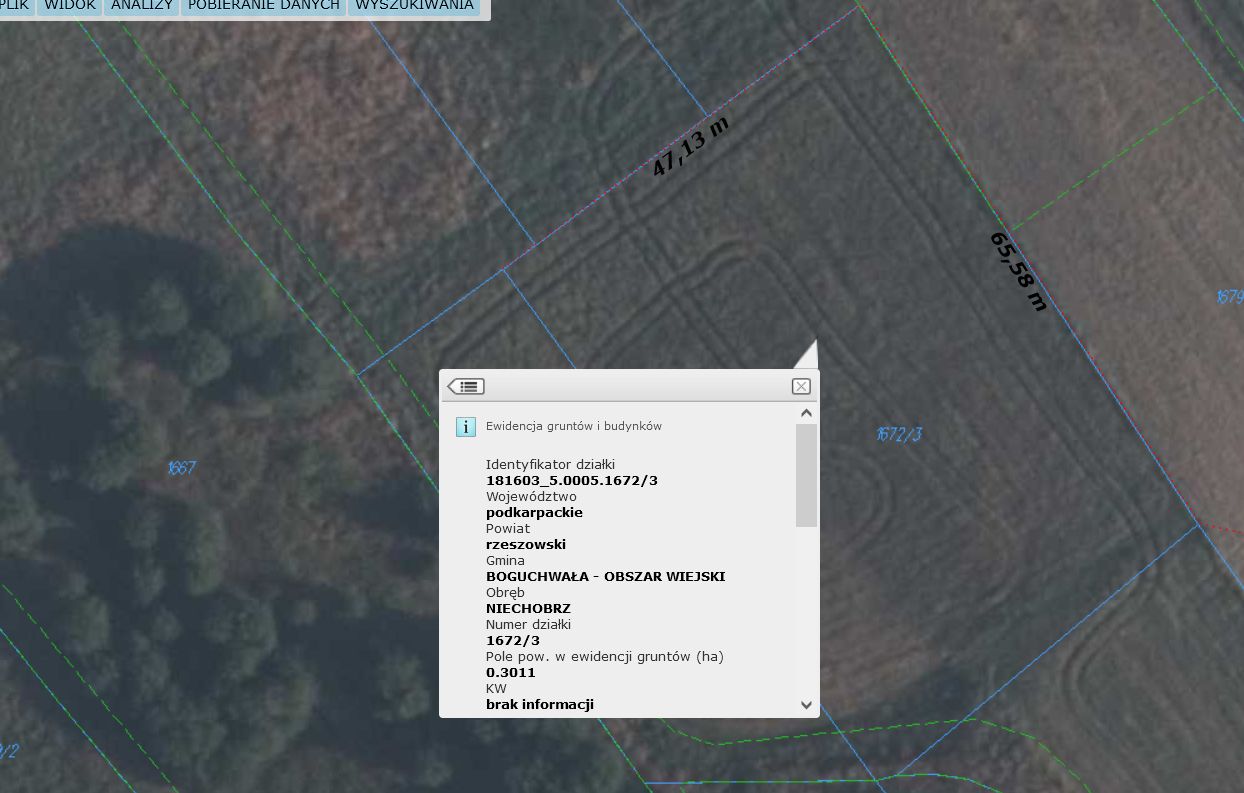Close the parcel information popup
1244x793 pixels.
(801, 386)
